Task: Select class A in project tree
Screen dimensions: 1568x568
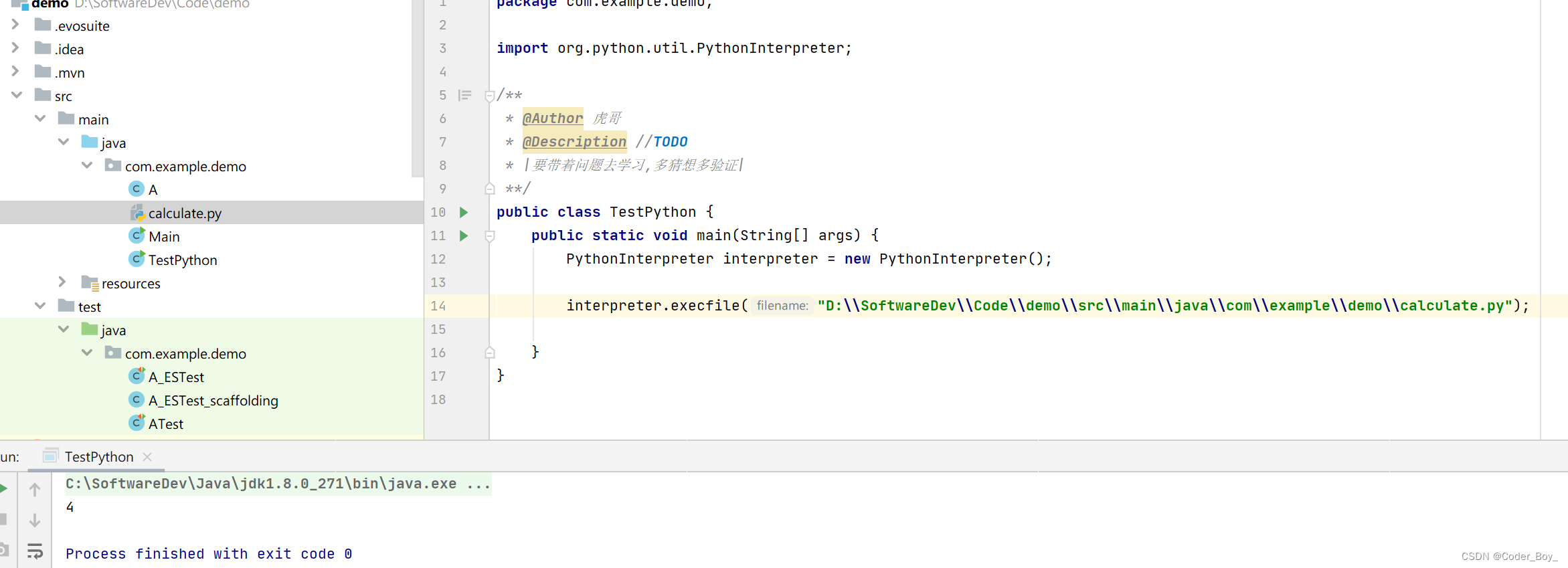Action: point(153,189)
